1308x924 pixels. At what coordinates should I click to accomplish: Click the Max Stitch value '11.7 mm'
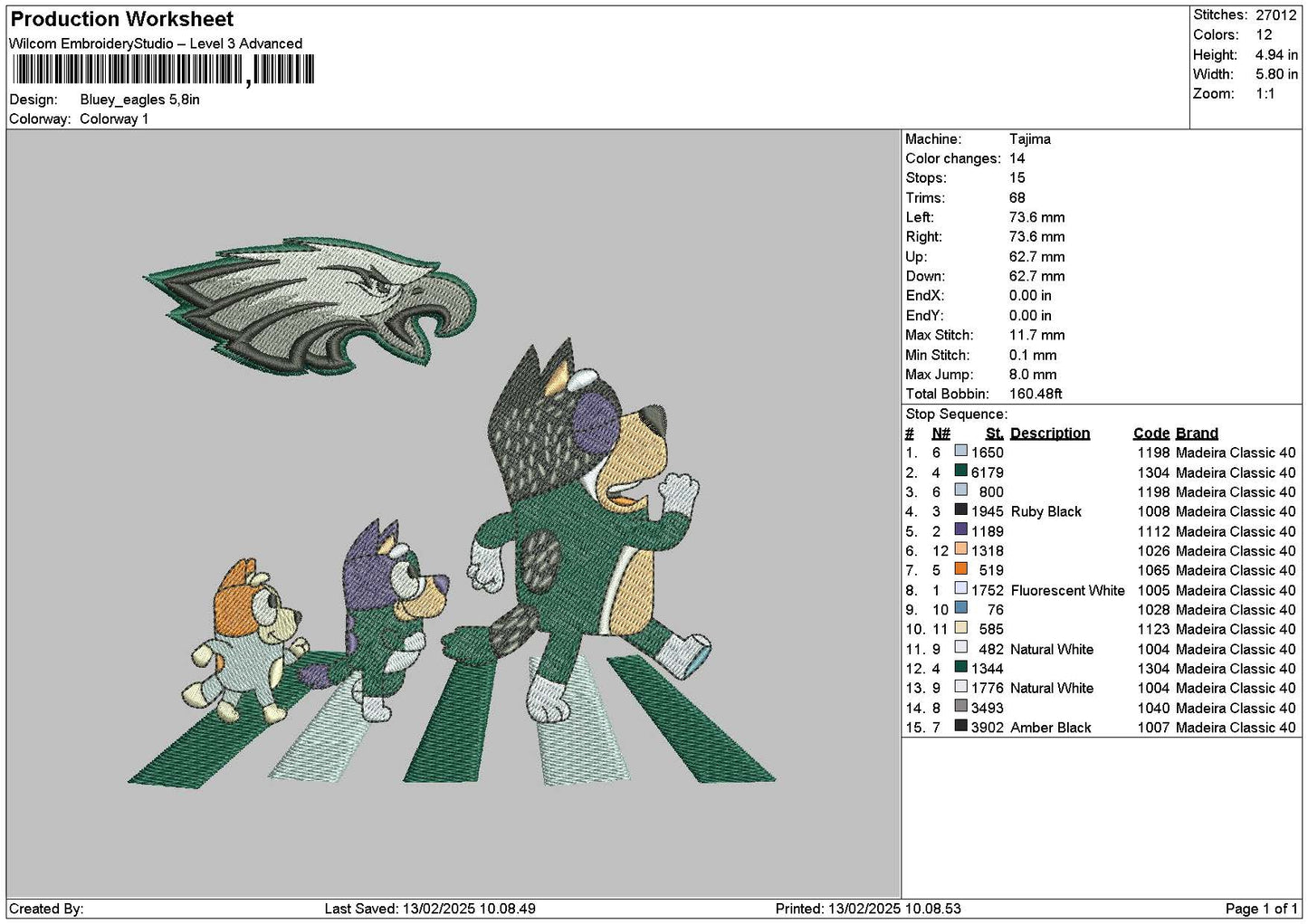[x=1037, y=335]
